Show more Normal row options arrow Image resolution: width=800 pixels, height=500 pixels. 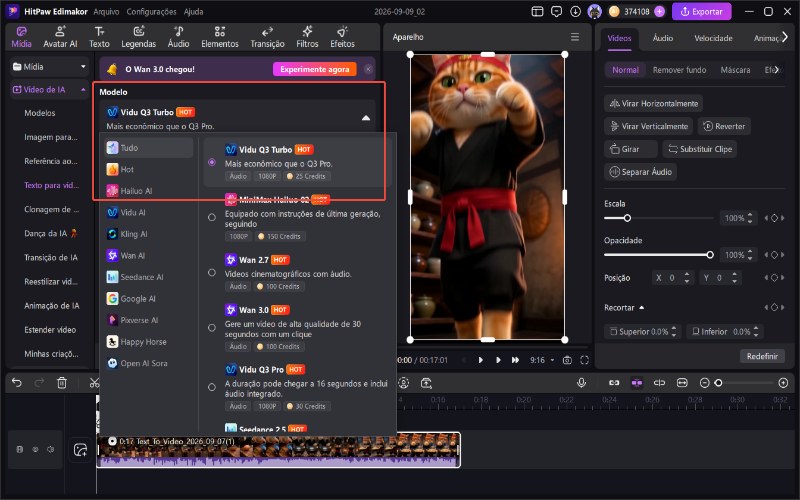click(x=777, y=69)
